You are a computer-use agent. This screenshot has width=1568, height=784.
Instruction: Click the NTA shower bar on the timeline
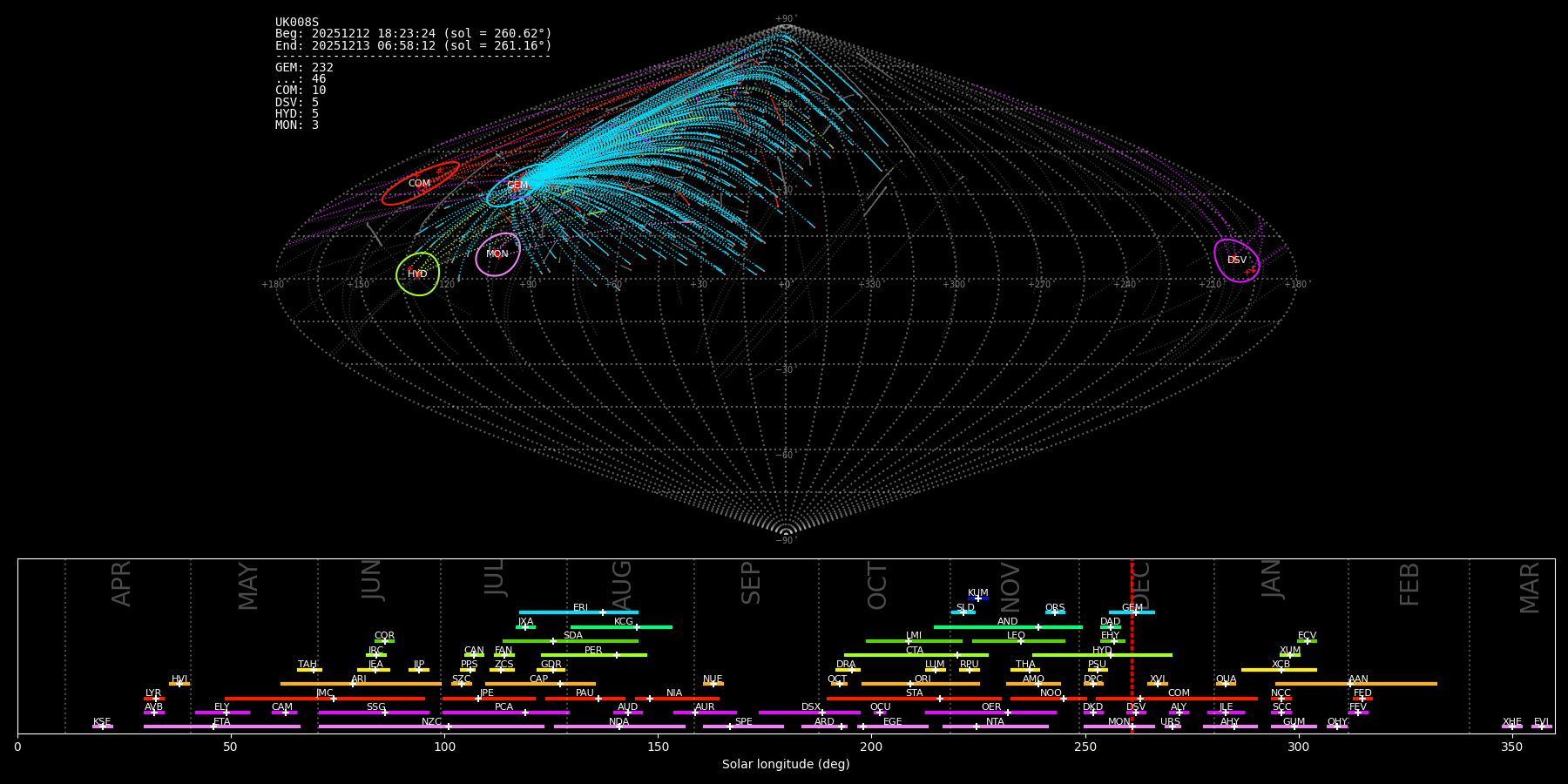coord(995,727)
